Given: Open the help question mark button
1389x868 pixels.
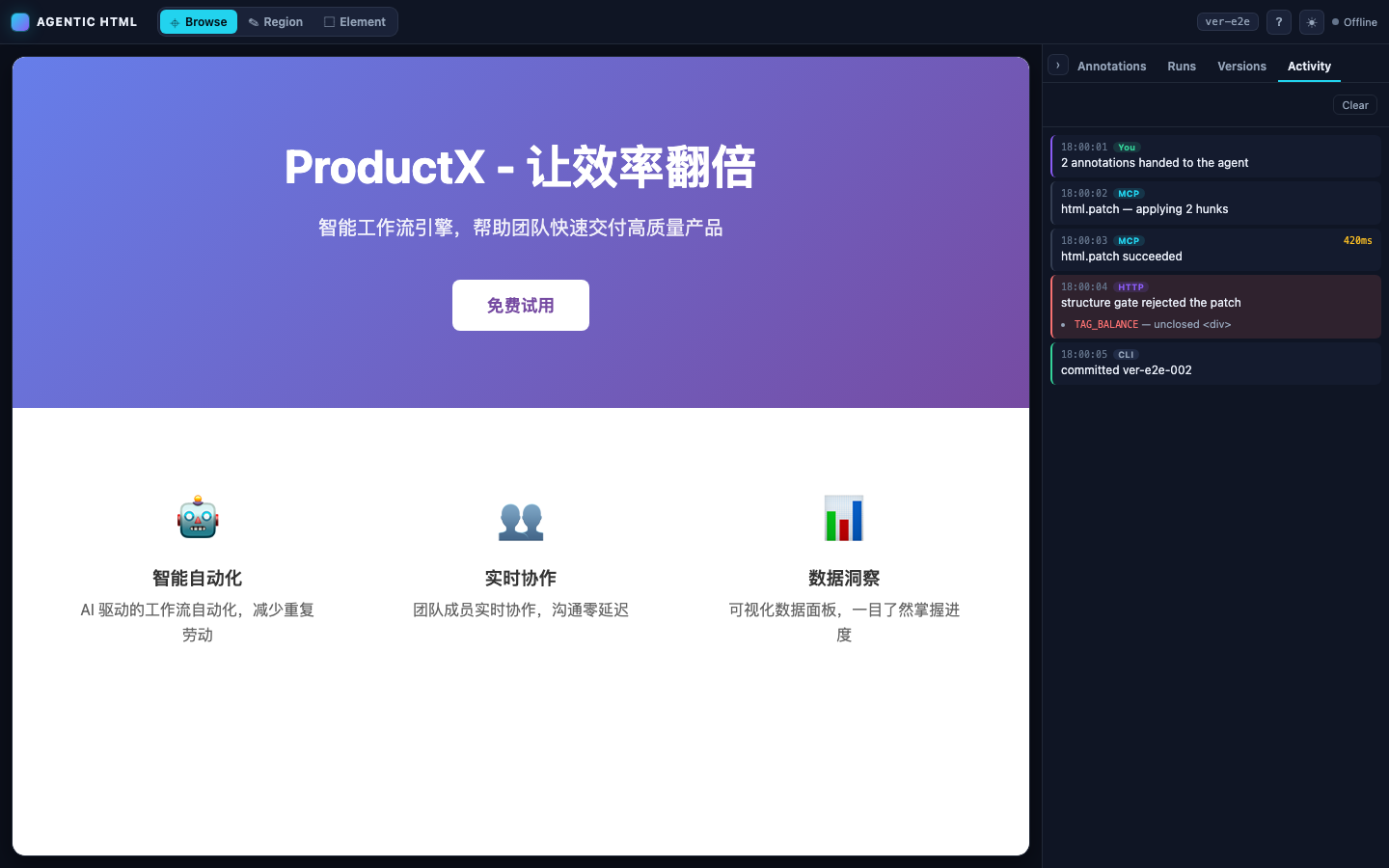Looking at the screenshot, I should 1279,22.
